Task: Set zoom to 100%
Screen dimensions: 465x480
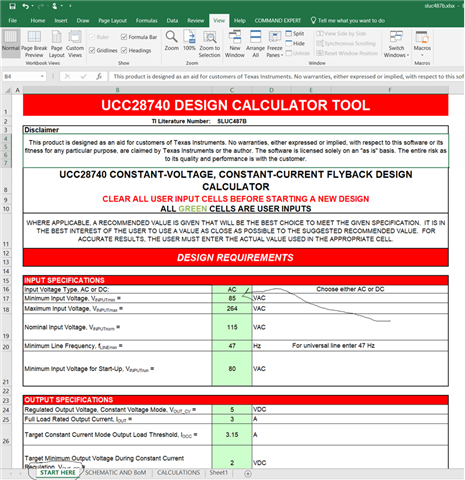Action: (189, 41)
